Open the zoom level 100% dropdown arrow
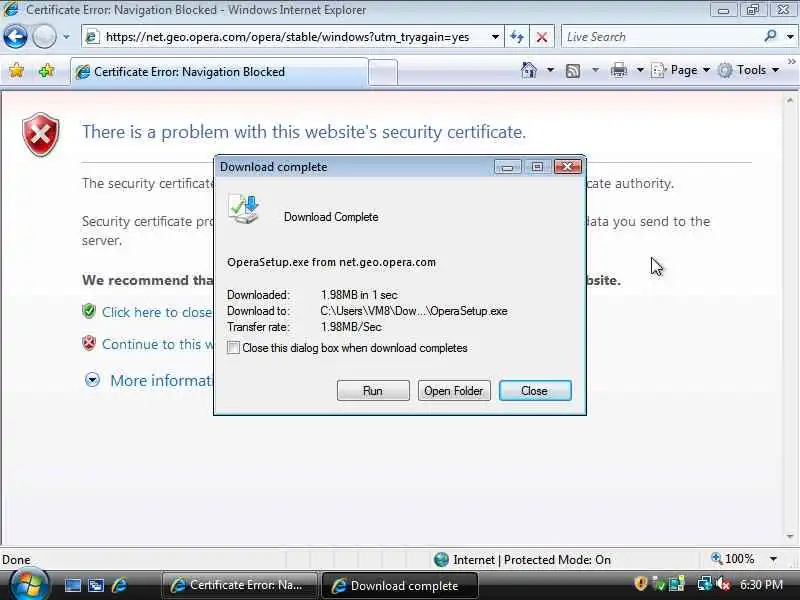 (x=773, y=559)
